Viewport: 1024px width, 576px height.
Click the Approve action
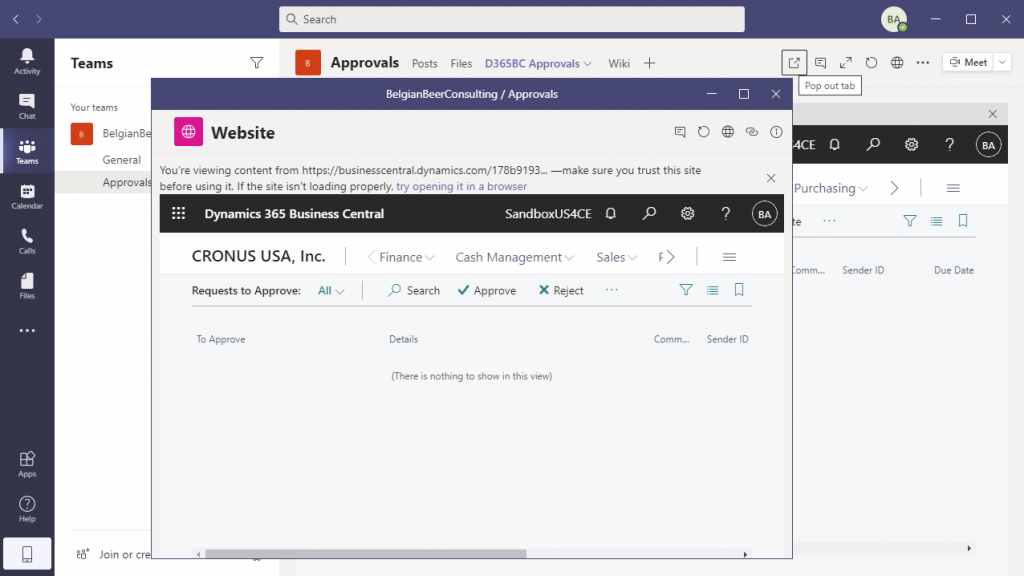pos(487,291)
